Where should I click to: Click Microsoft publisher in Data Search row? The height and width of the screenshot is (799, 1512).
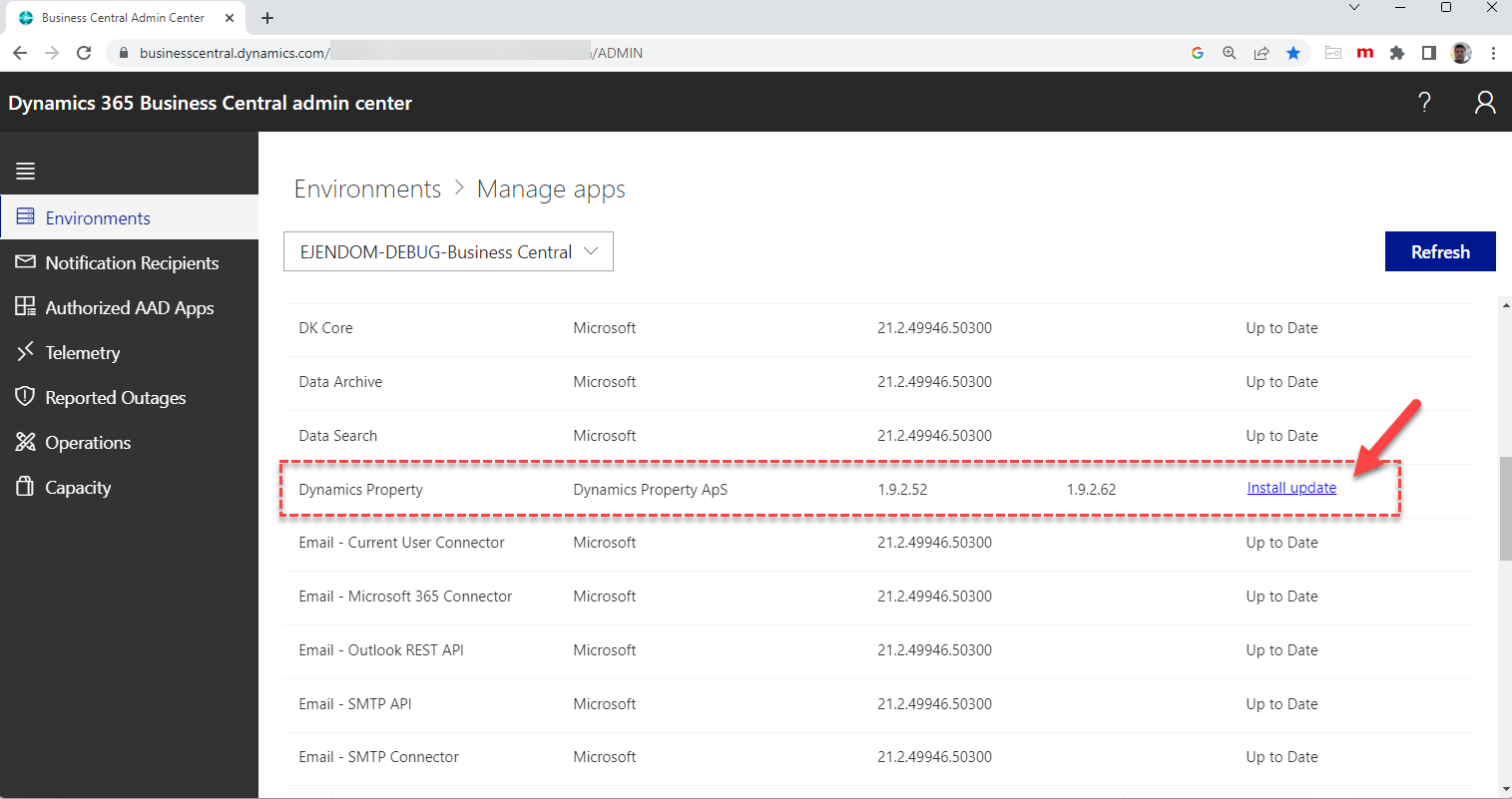[604, 436]
